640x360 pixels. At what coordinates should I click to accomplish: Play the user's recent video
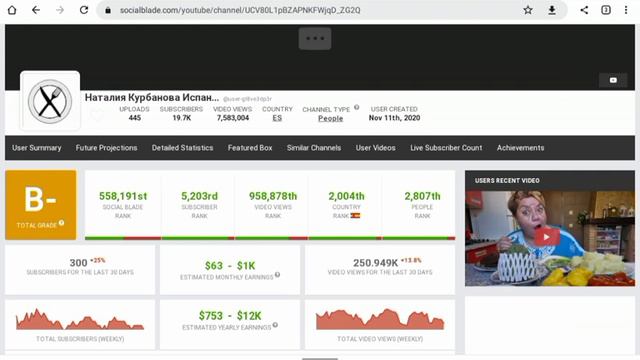546,237
